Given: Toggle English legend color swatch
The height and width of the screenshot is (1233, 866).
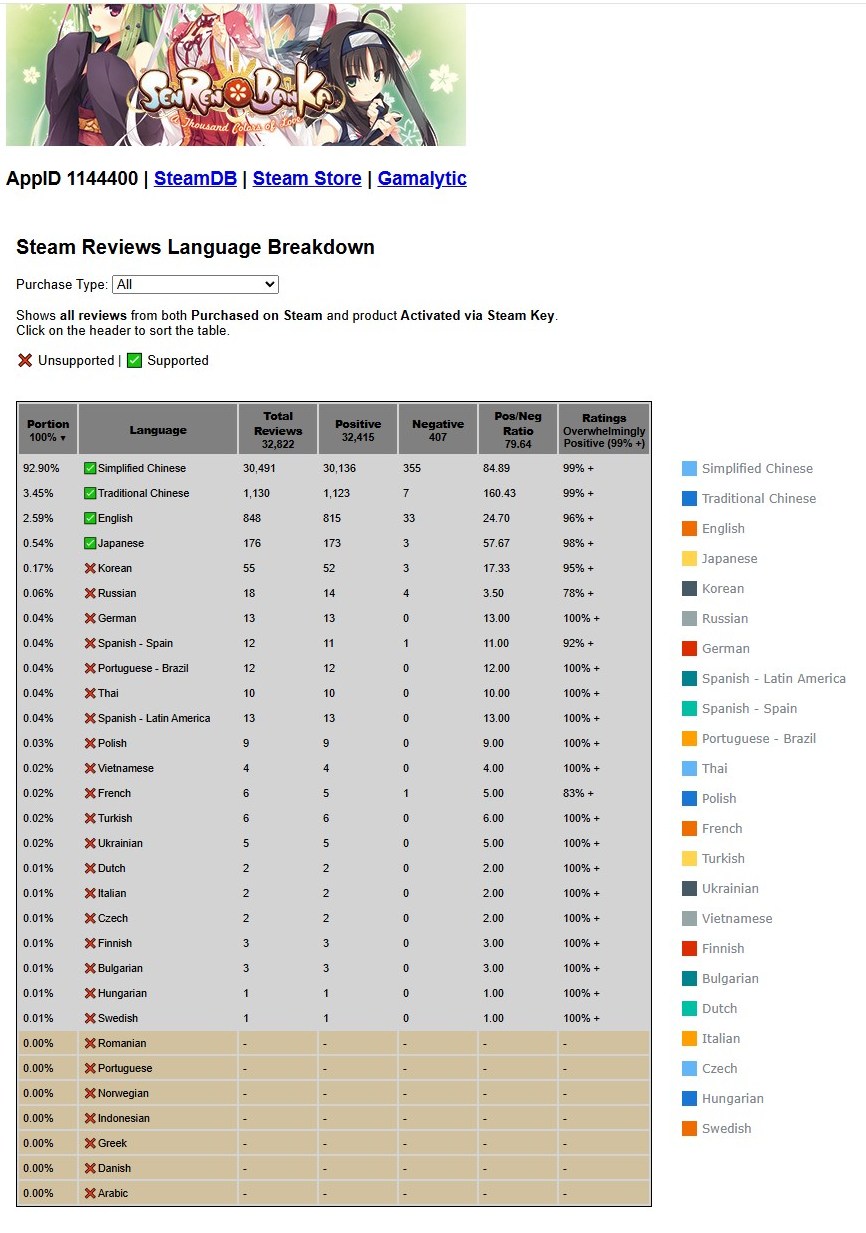Looking at the screenshot, I should click(689, 528).
